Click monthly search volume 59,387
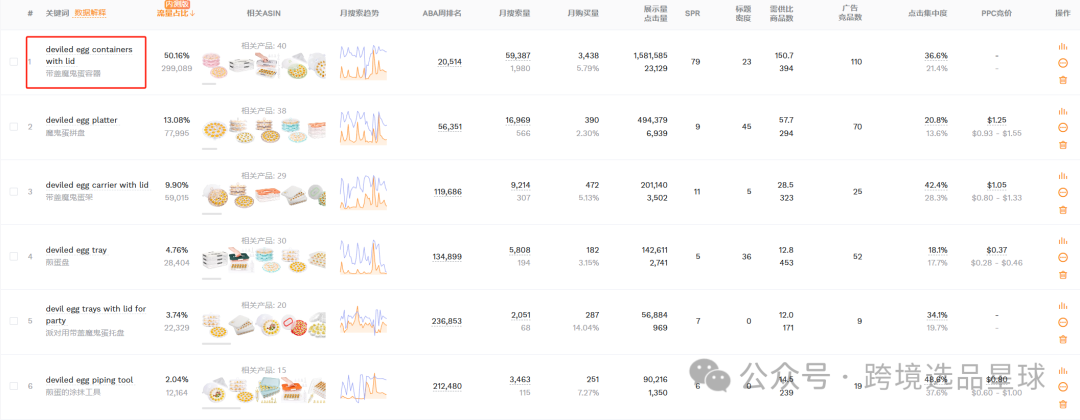Viewport: 1080px width, 420px height. tap(518, 55)
